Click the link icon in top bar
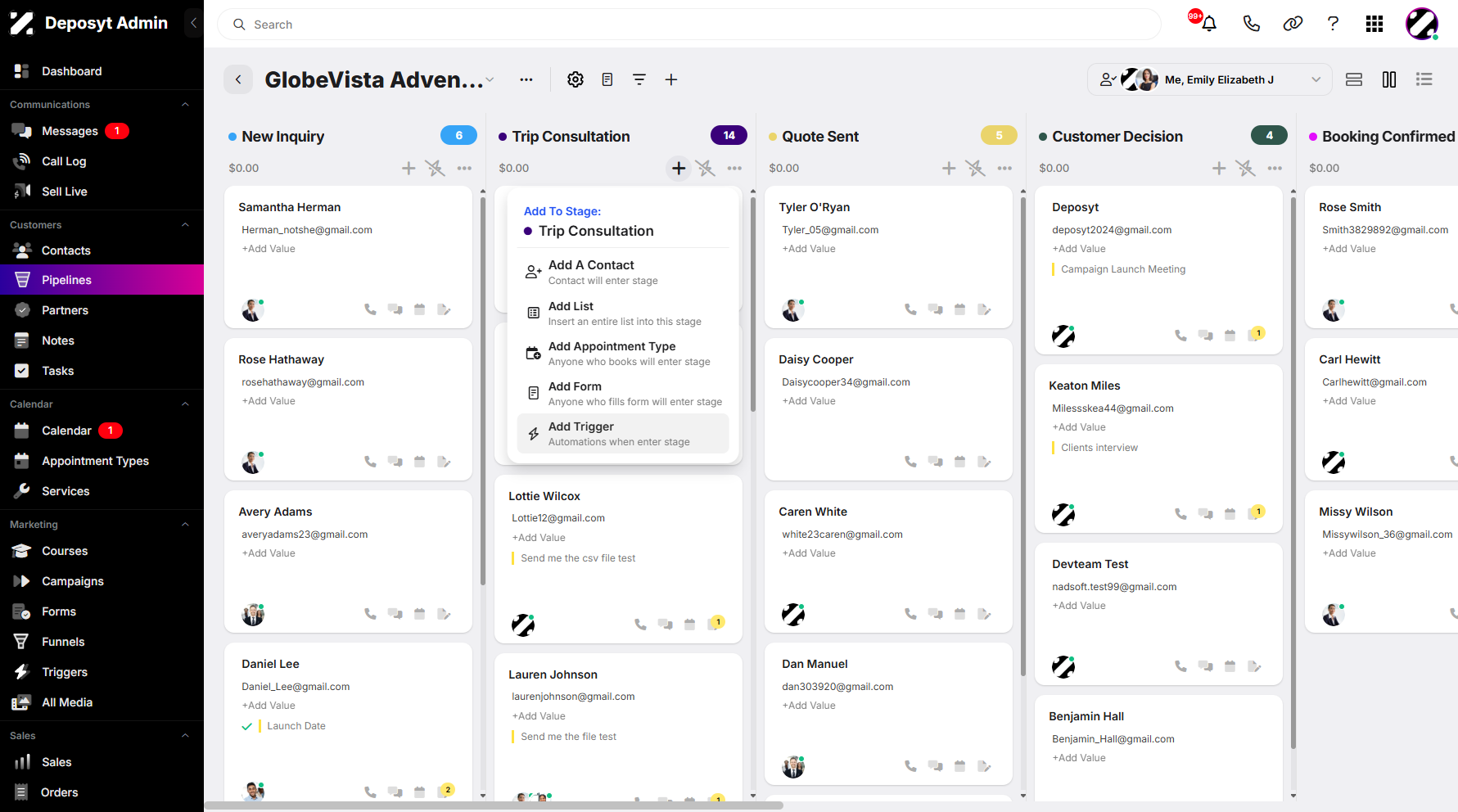 point(1293,24)
